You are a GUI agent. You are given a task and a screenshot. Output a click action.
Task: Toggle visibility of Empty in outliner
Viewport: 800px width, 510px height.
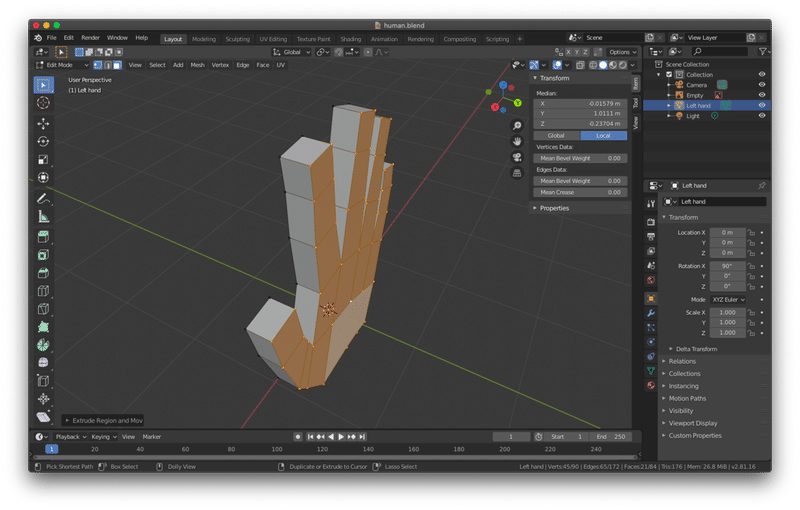point(762,95)
